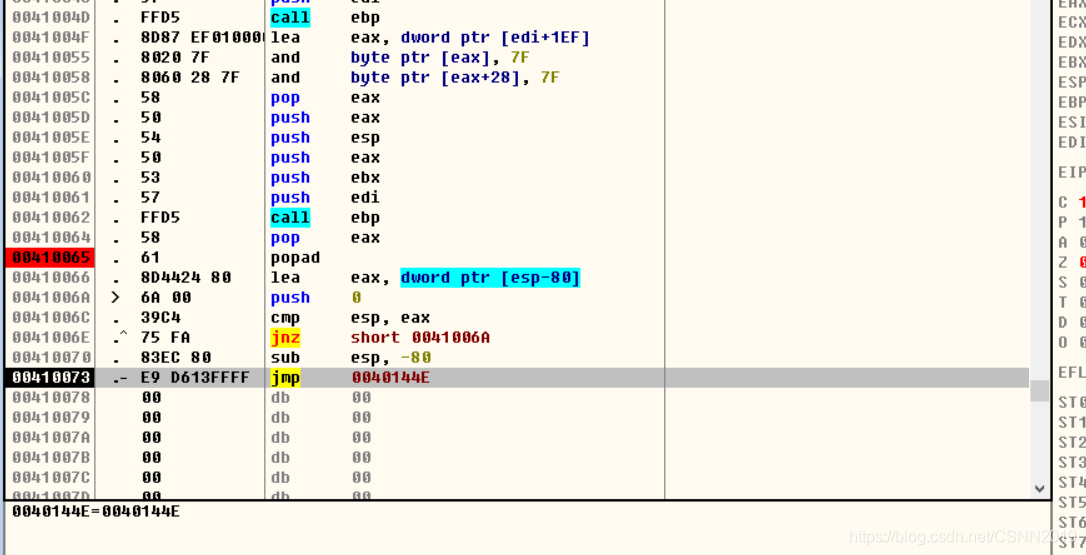Click address 00410073 in disassembly

[51, 378]
